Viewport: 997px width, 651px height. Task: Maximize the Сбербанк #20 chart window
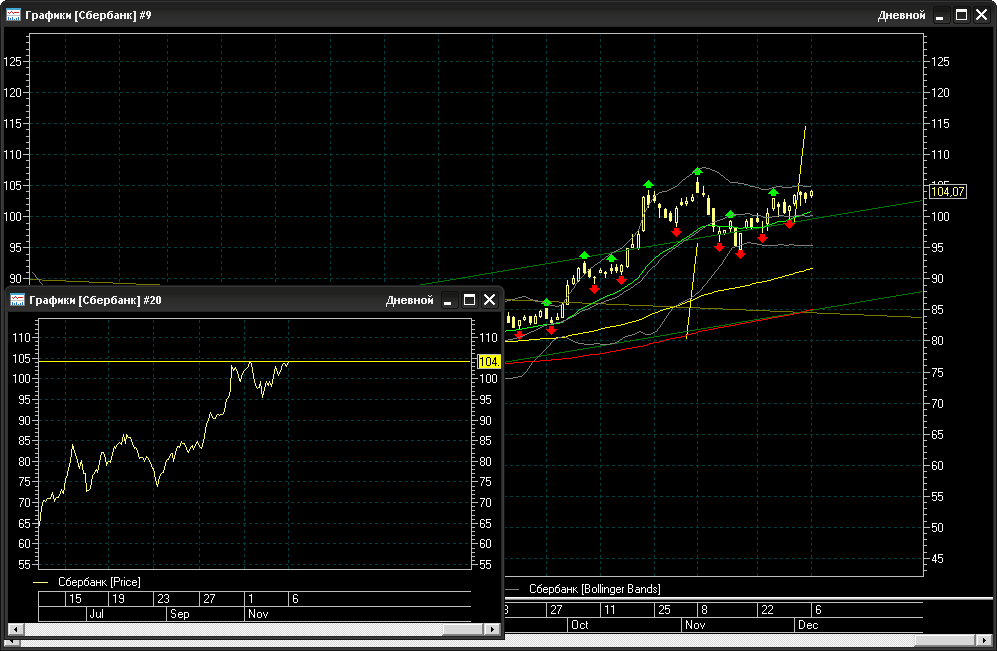[x=469, y=300]
